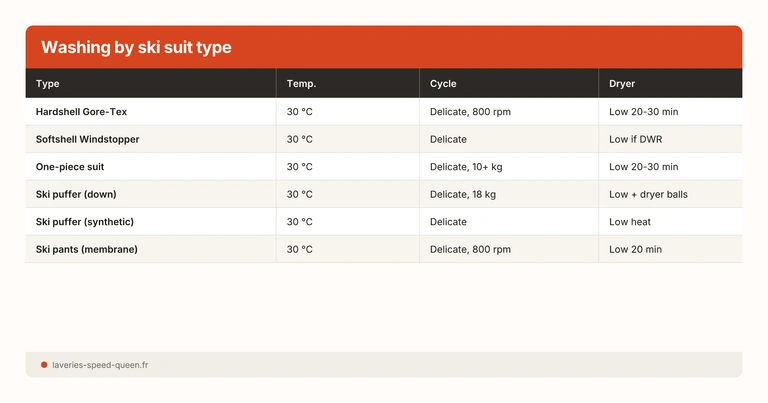Click the red dot beside laveries-speed-queen.fr

pos(44,365)
